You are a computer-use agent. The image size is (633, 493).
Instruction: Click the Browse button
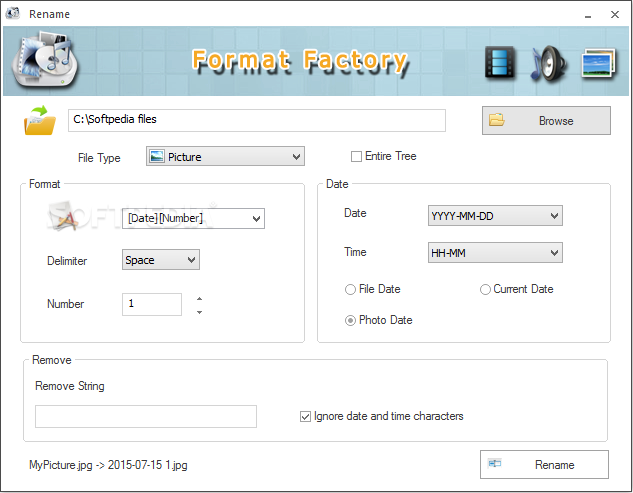tap(546, 121)
